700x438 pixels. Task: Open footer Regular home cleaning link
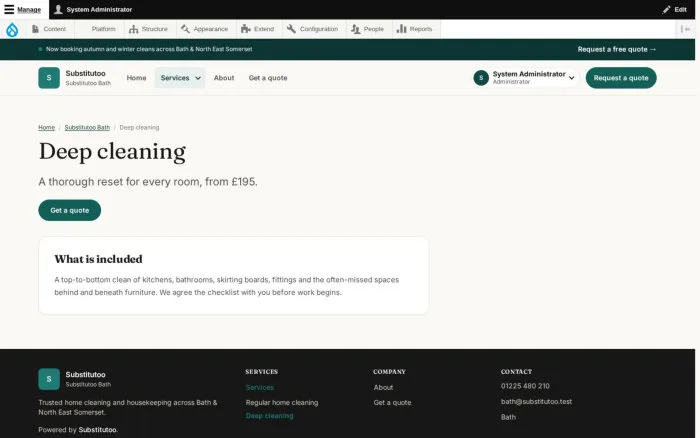[282, 403]
